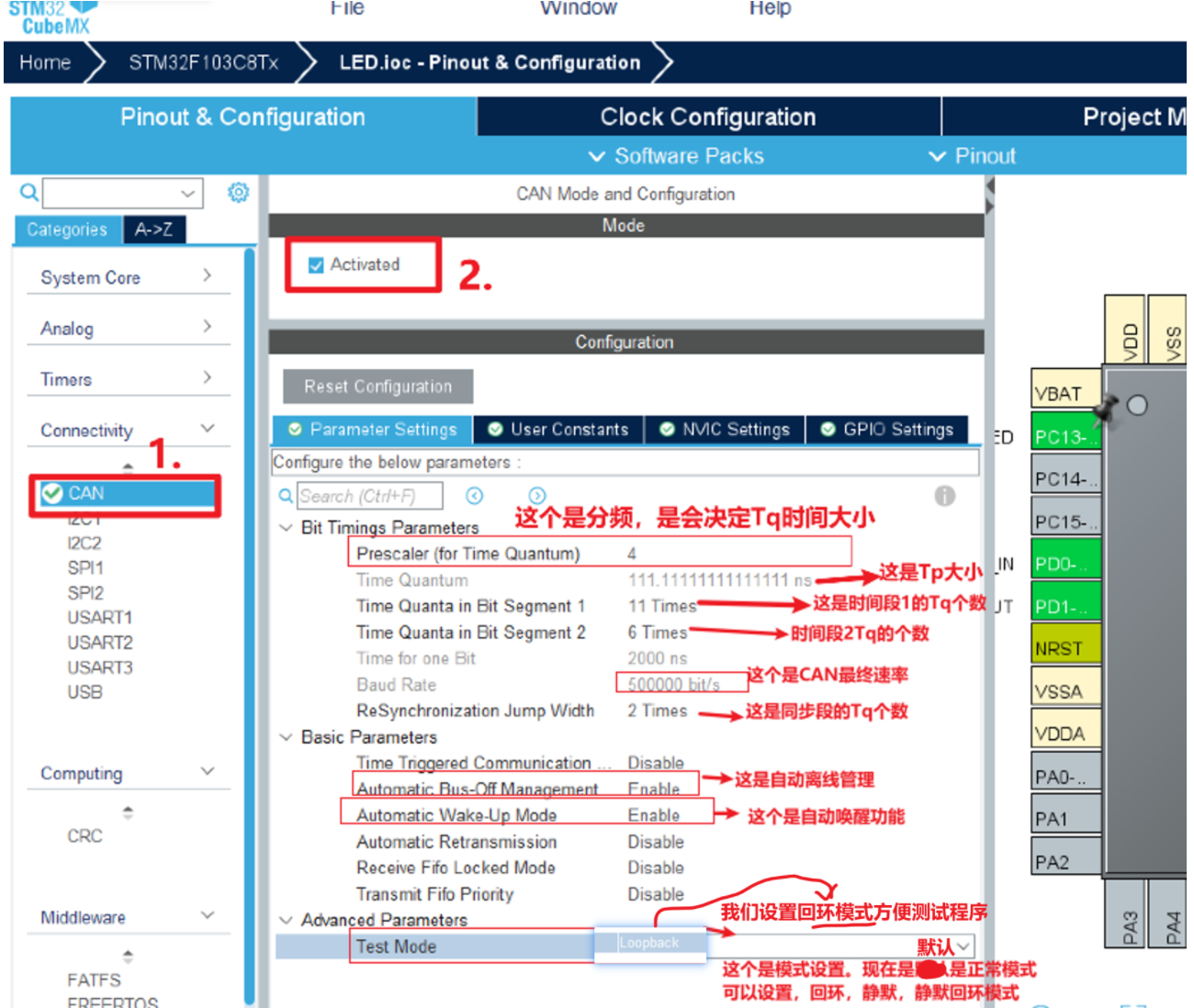Open the Help menu

point(770,8)
